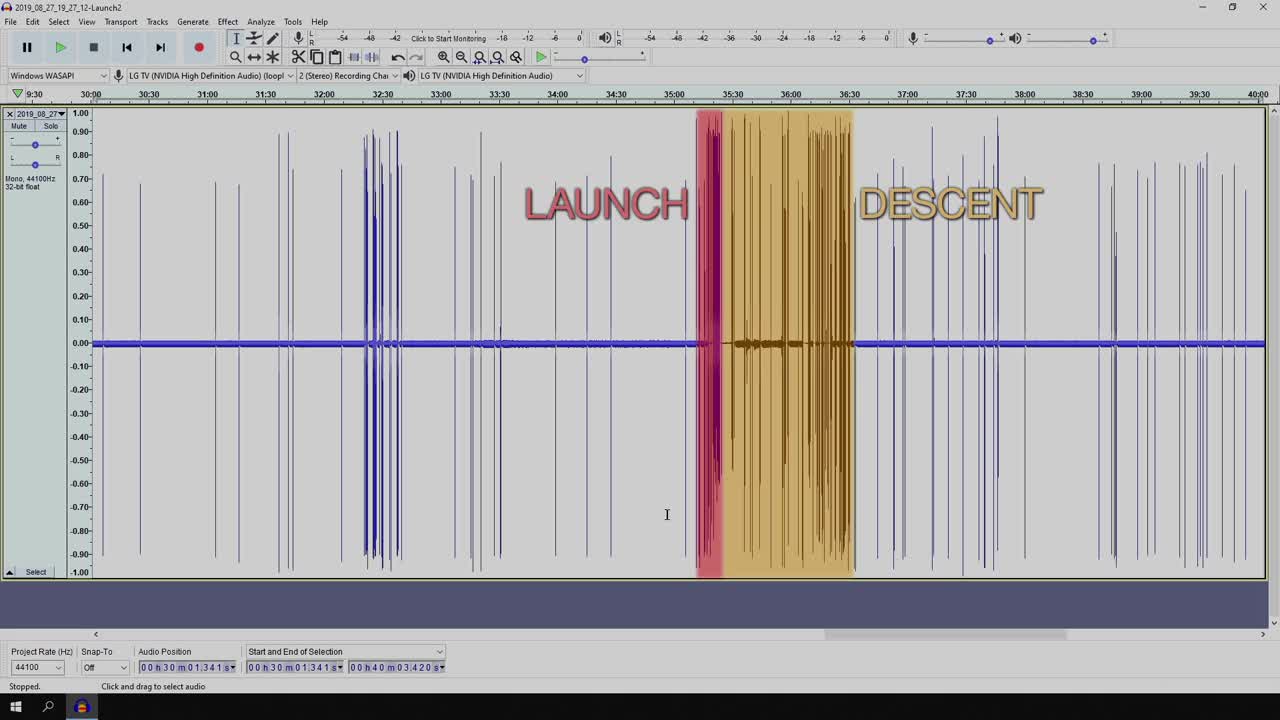Image resolution: width=1280 pixels, height=720 pixels.
Task: Click the Fit Project to Width icon
Action: point(497,57)
